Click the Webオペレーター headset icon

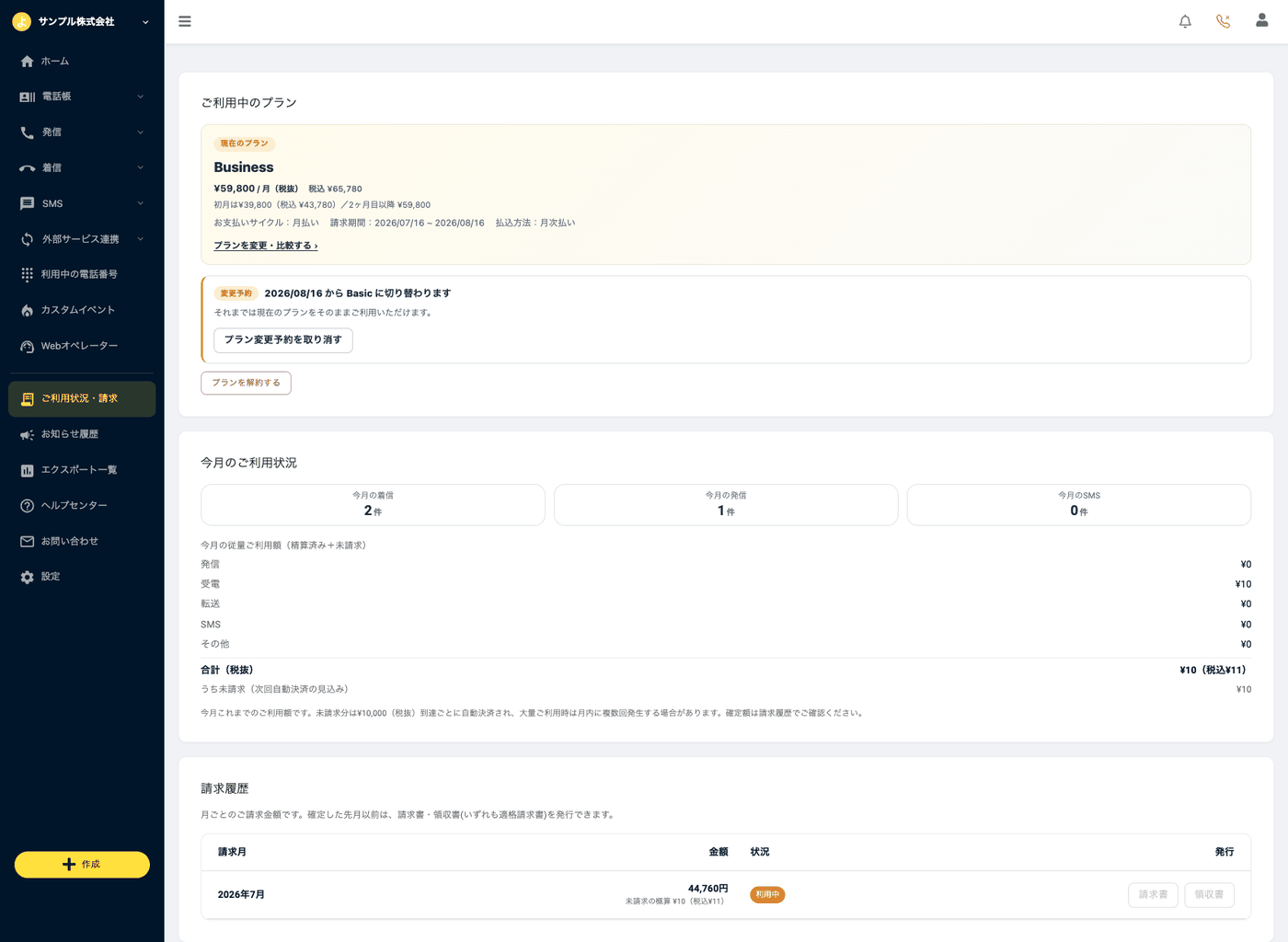tap(27, 346)
